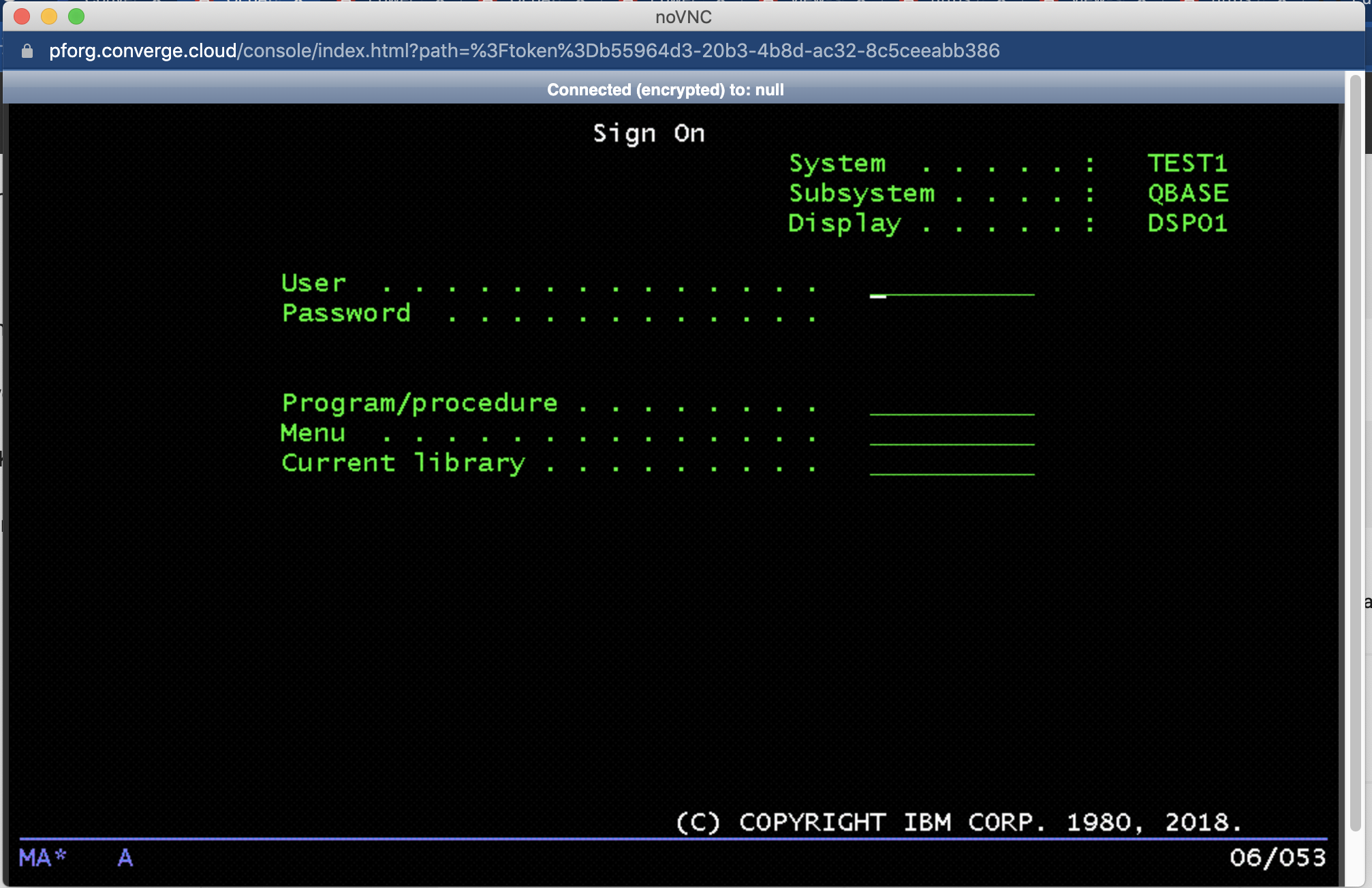Click the red close window button

point(22,16)
